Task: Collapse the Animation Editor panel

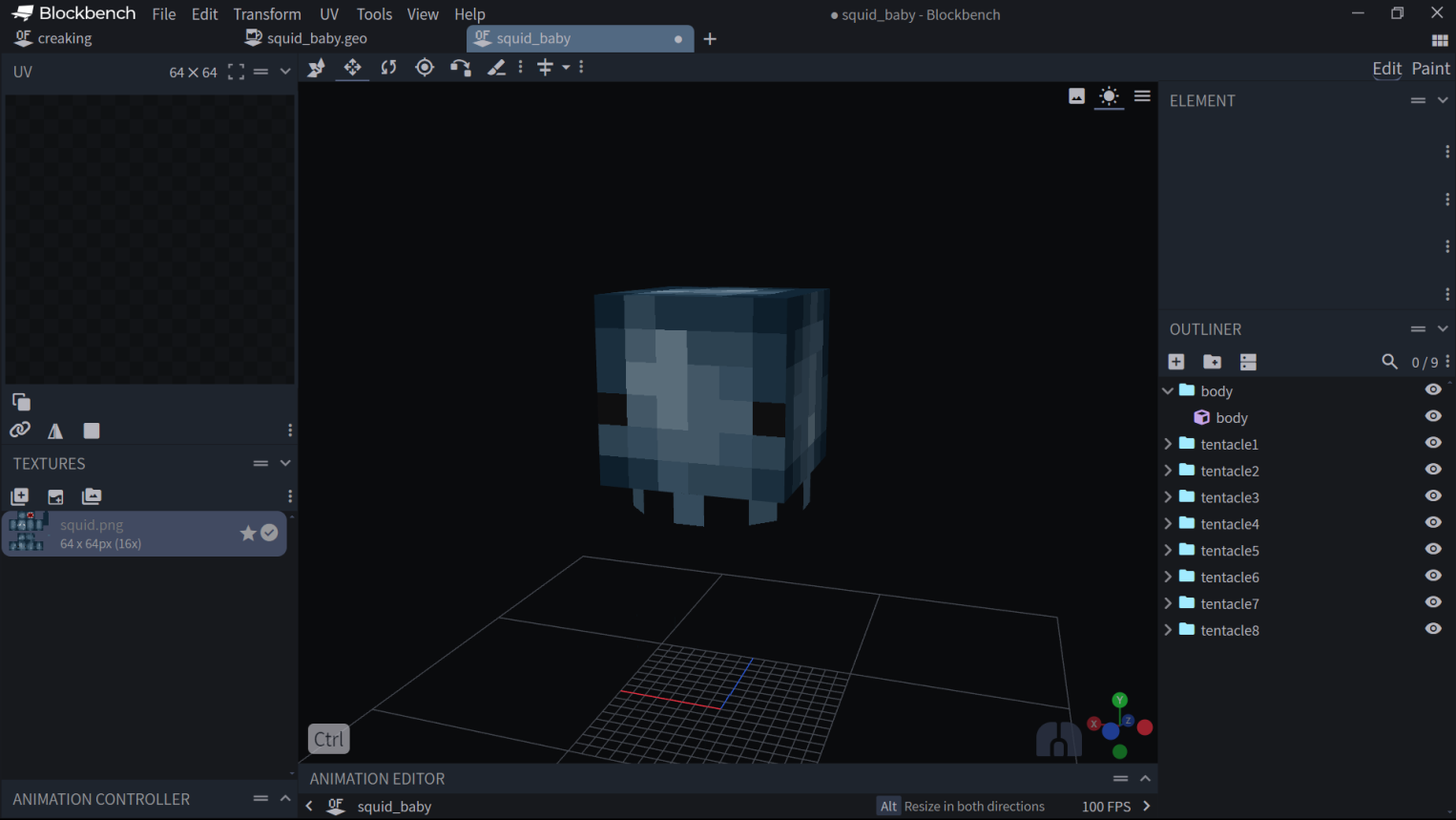Action: [x=1145, y=779]
